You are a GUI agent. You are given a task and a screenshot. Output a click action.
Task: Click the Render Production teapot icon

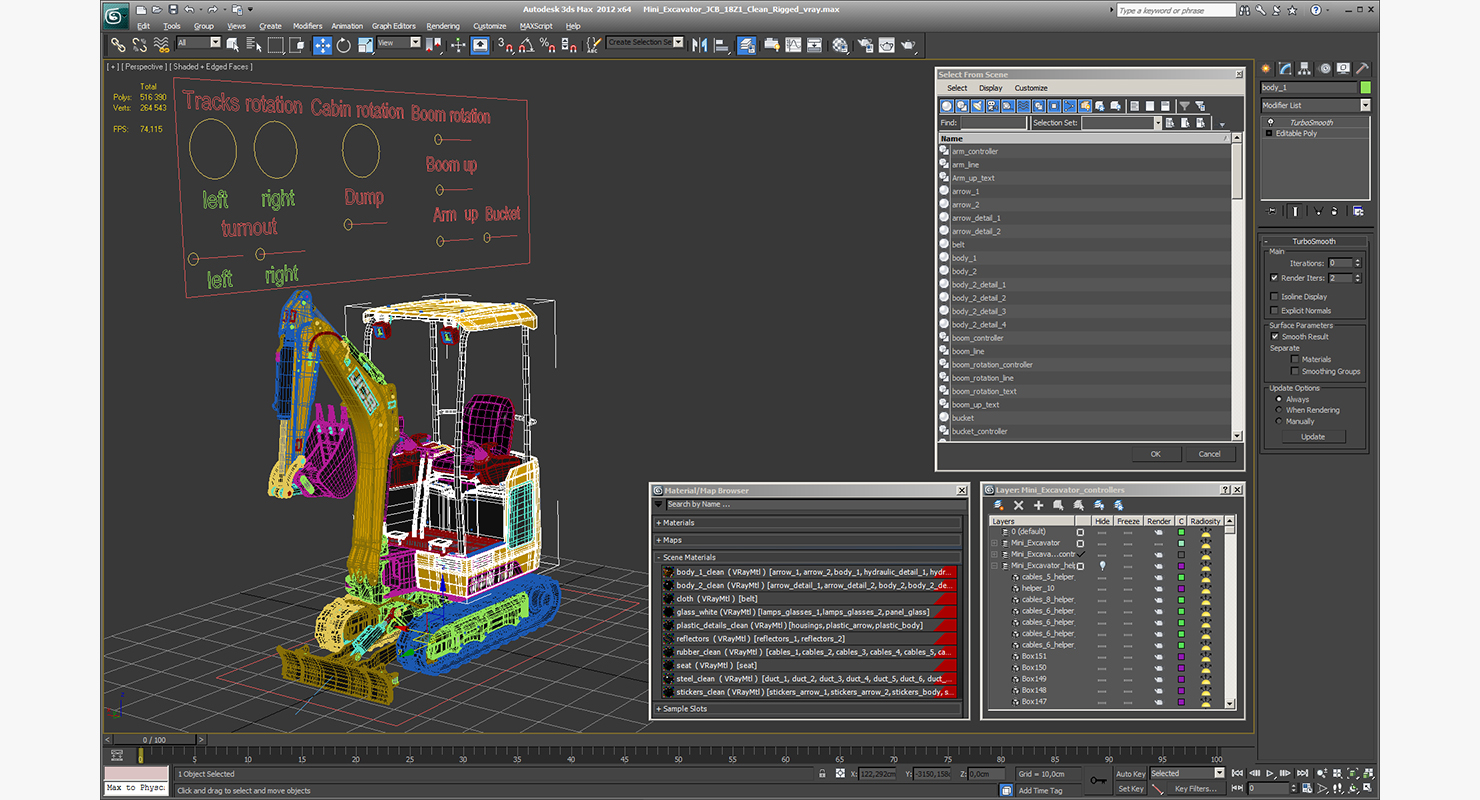point(908,45)
